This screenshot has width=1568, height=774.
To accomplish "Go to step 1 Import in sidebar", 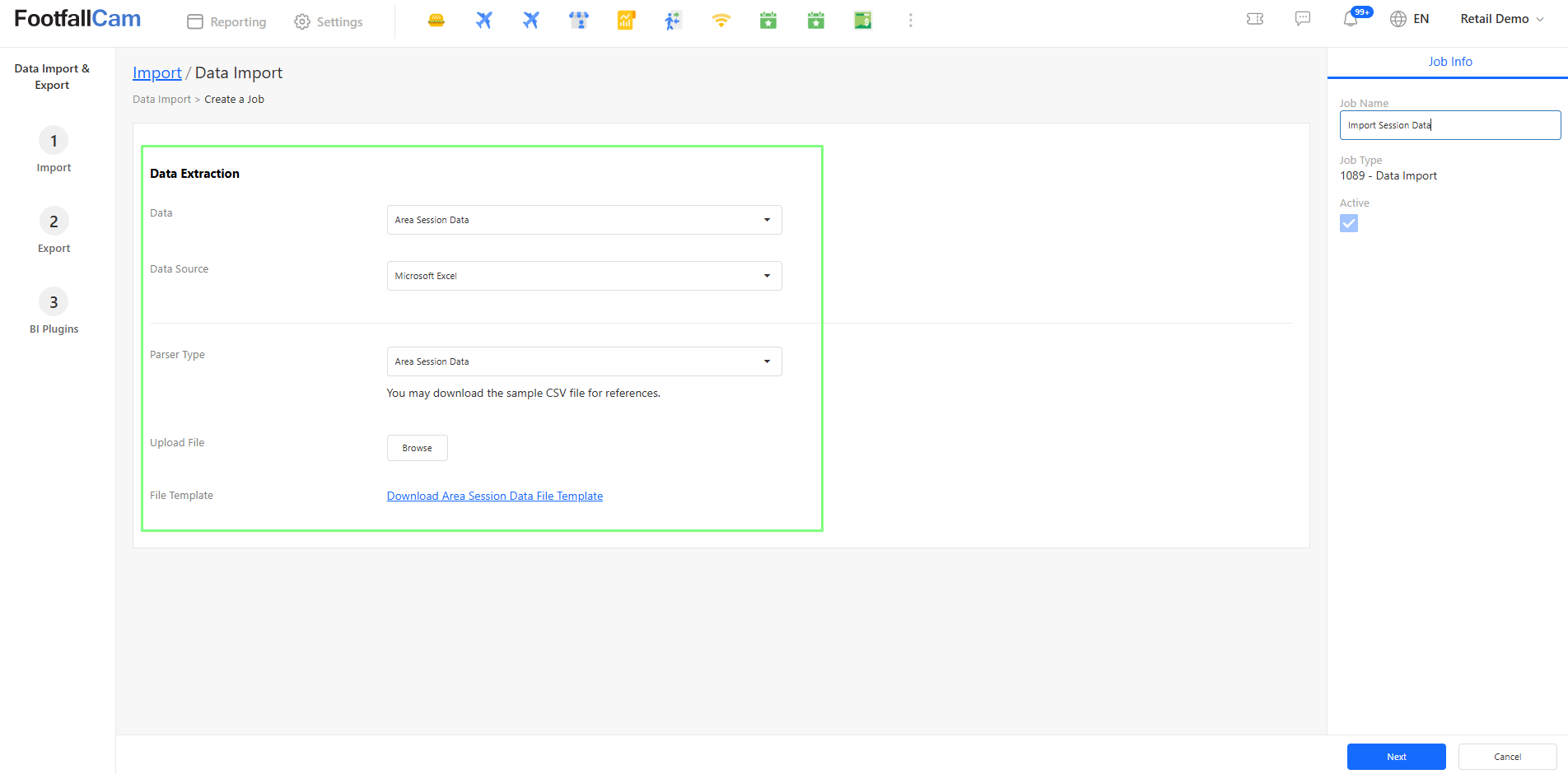I will click(54, 150).
